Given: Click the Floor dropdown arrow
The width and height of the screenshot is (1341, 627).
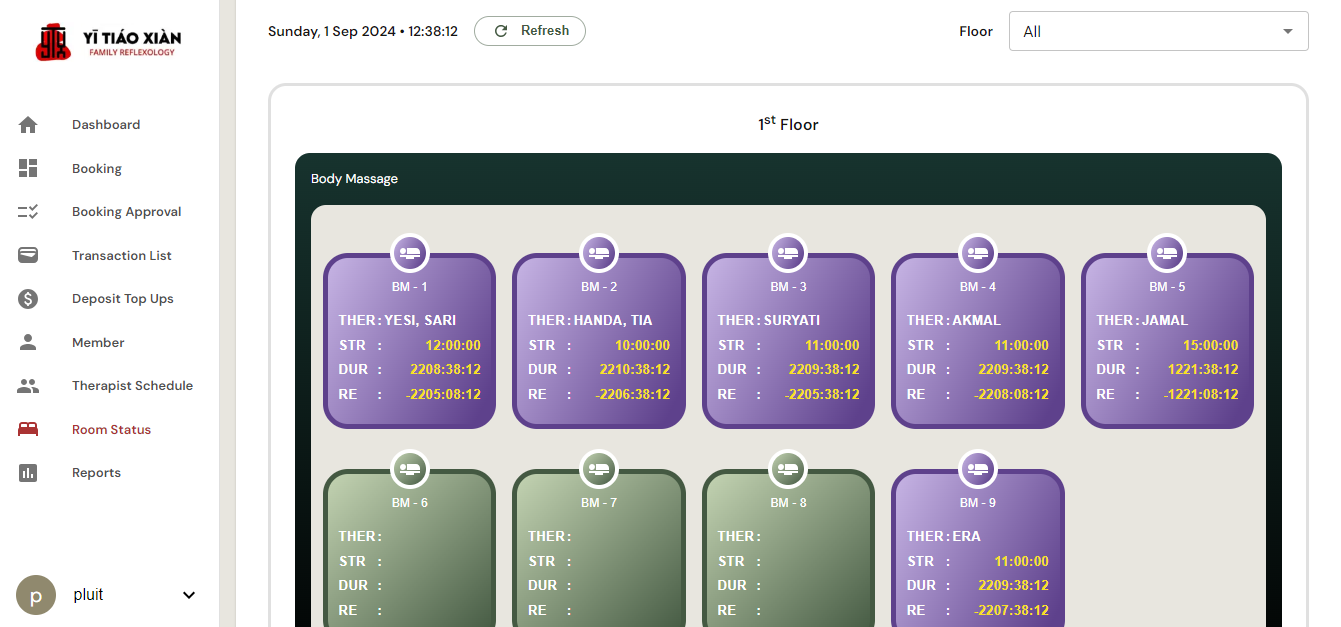Looking at the screenshot, I should tap(1287, 31).
